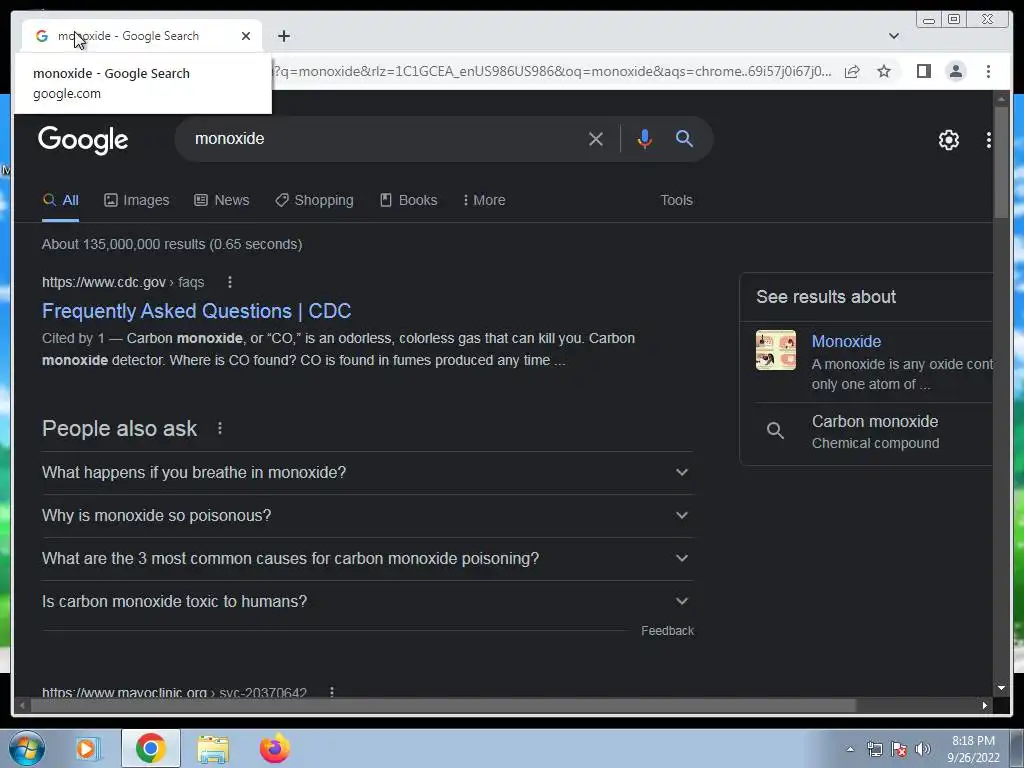Expand What are the 3 most common causes question

[367, 558]
